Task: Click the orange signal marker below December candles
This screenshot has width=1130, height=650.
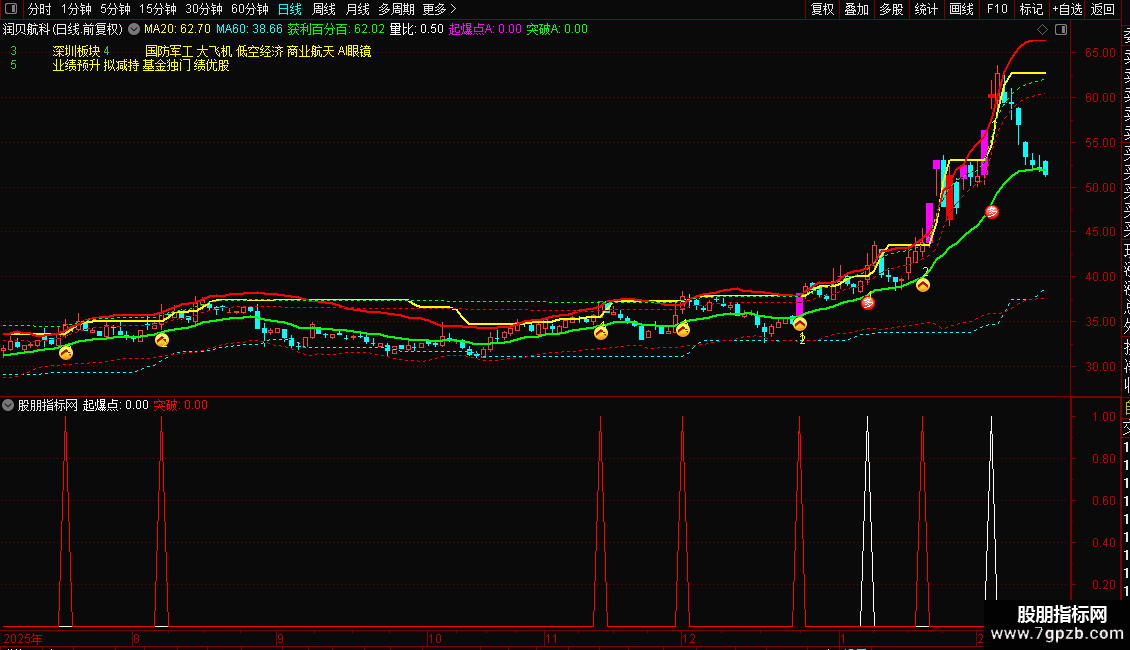Action: tap(683, 329)
